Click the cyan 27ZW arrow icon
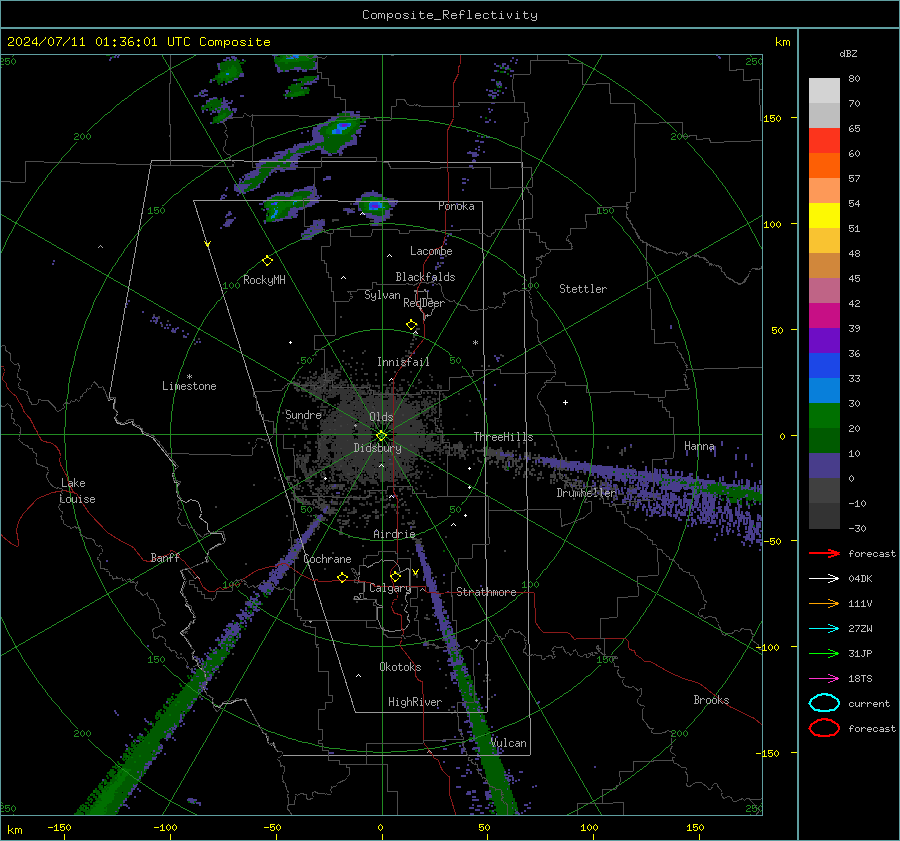Image resolution: width=900 pixels, height=841 pixels. point(824,629)
